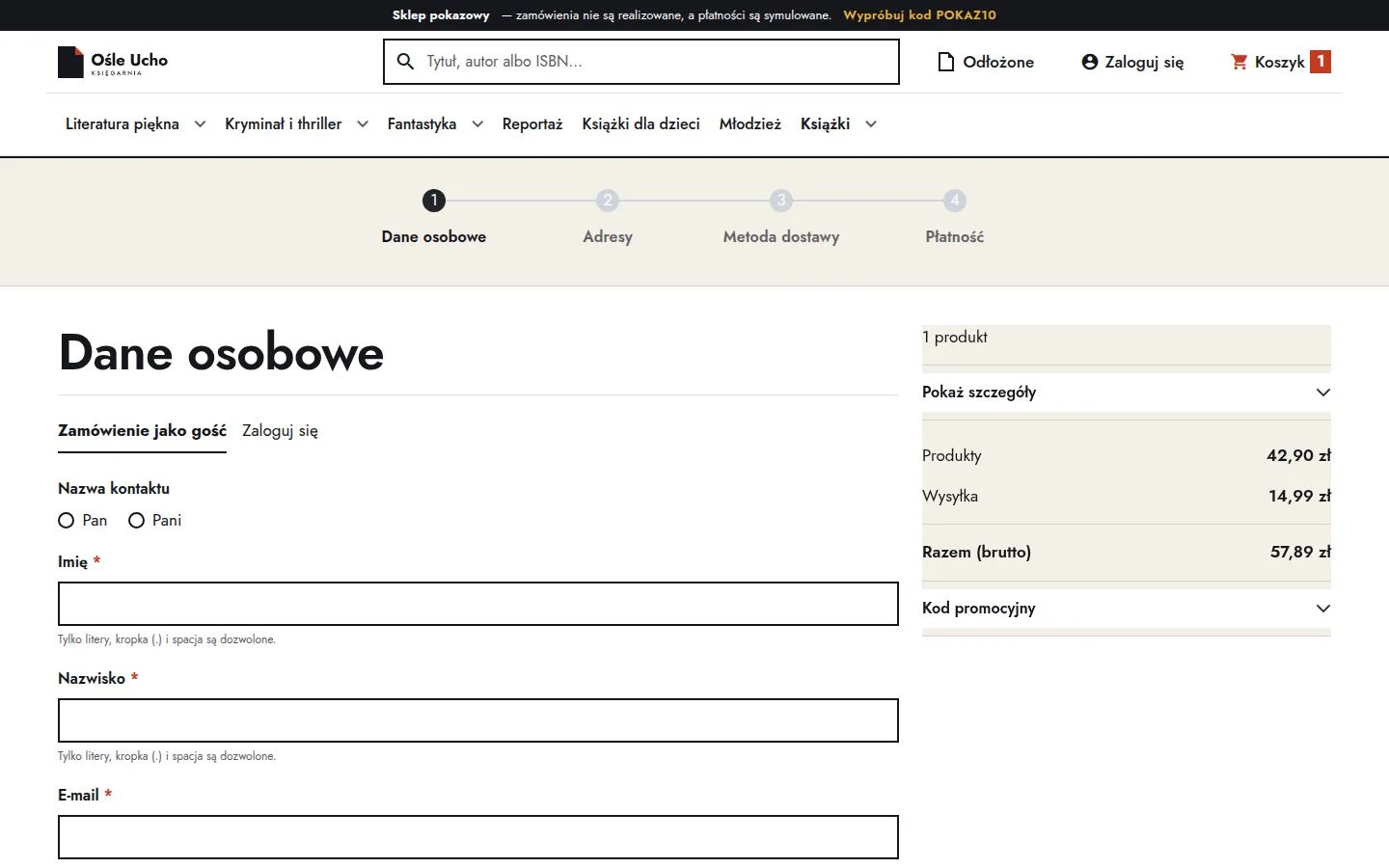Open Odłożone saved items
Image resolution: width=1389 pixels, height=868 pixels.
(986, 62)
